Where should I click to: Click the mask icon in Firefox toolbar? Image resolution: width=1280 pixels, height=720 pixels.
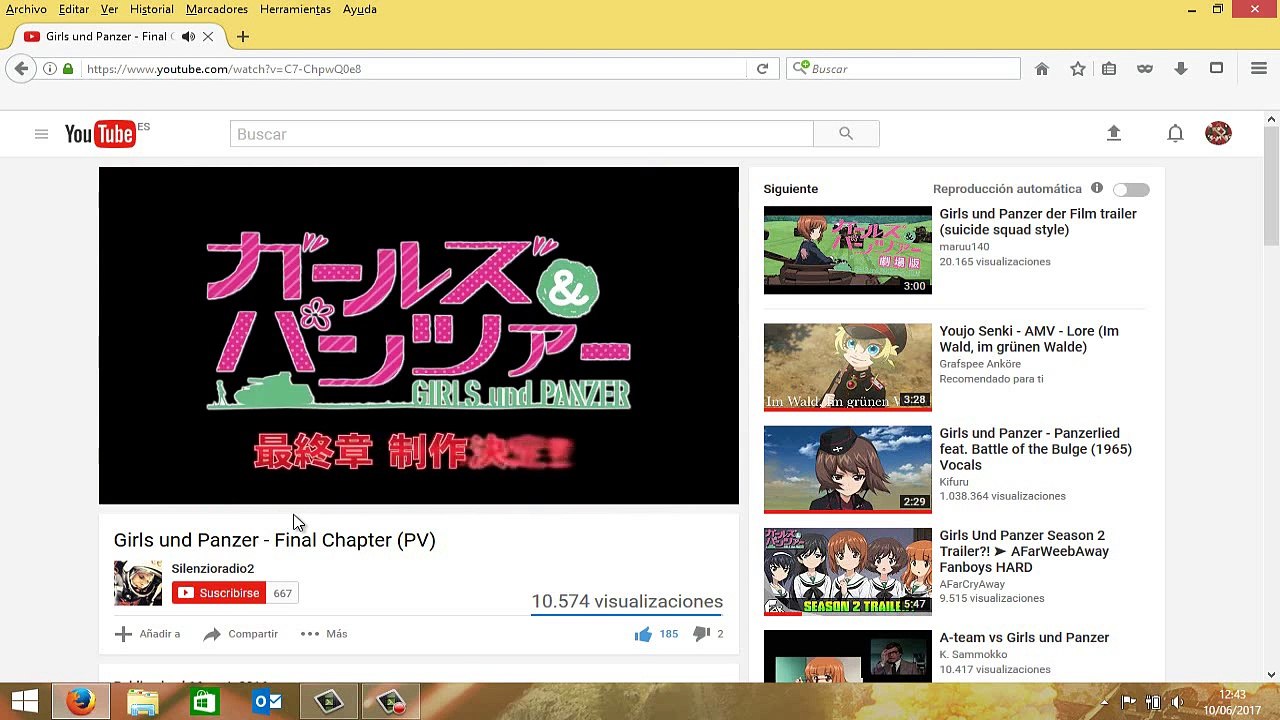tap(1145, 69)
